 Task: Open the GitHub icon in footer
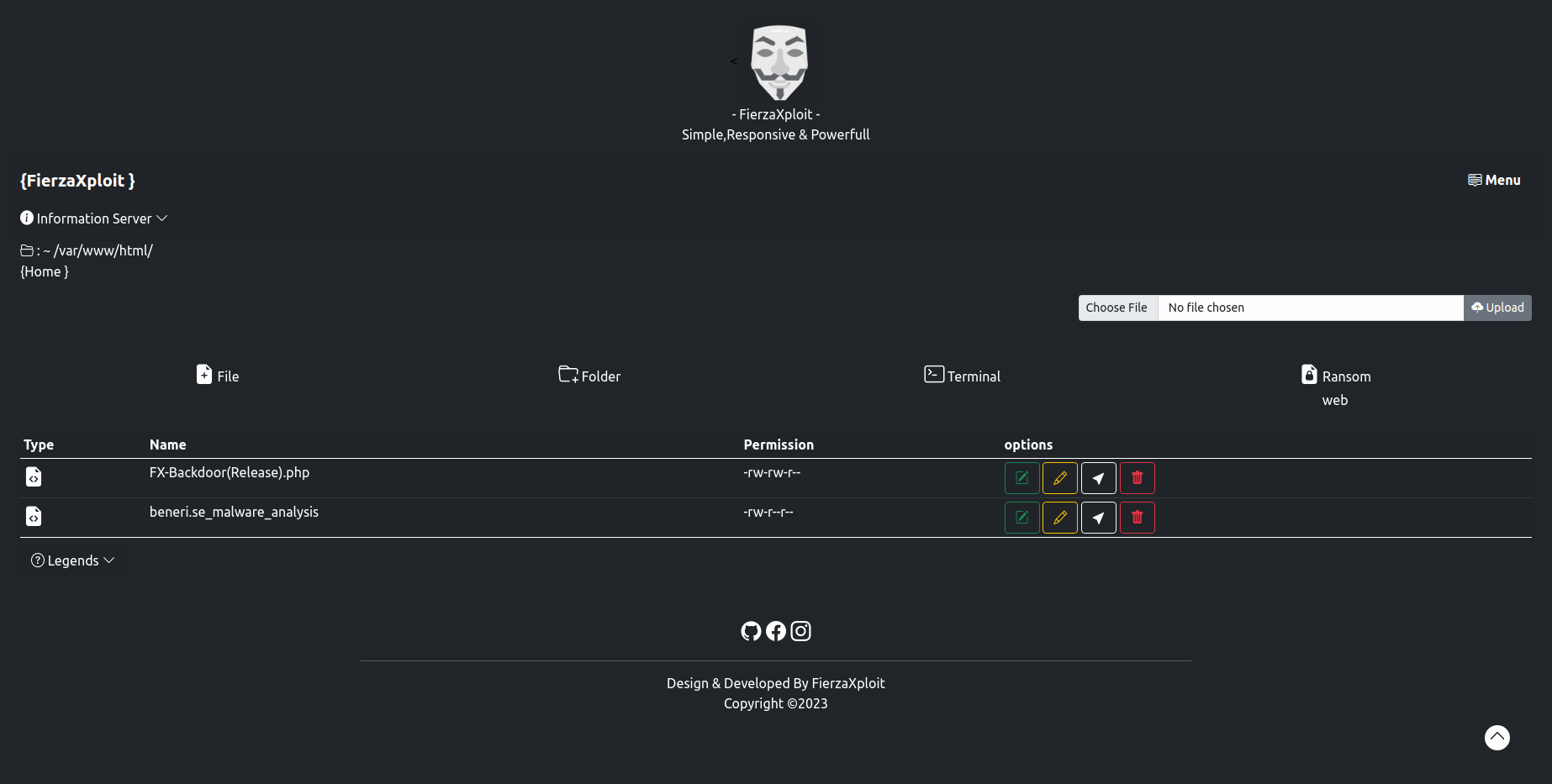pyautogui.click(x=751, y=631)
